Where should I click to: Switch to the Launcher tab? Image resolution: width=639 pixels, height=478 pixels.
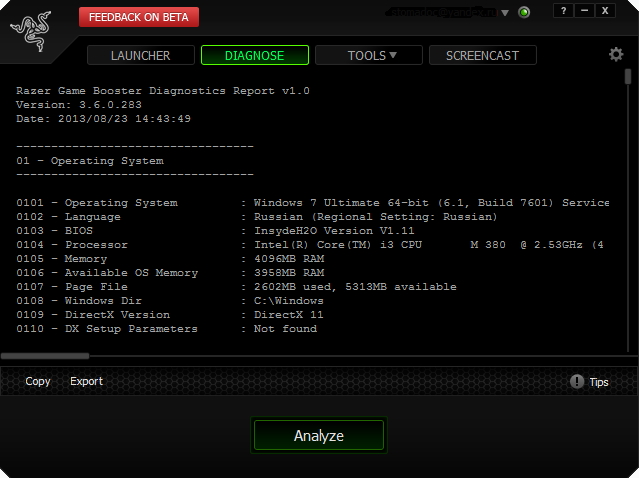coord(141,55)
